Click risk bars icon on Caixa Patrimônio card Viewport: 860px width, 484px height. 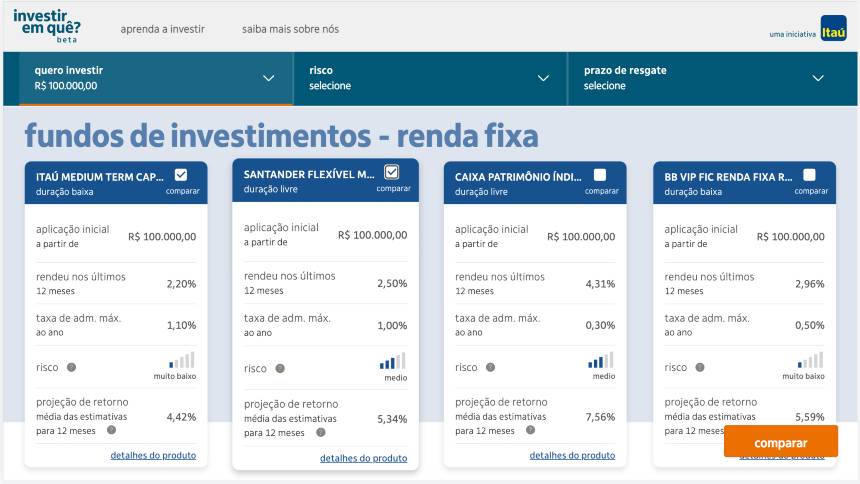[601, 360]
